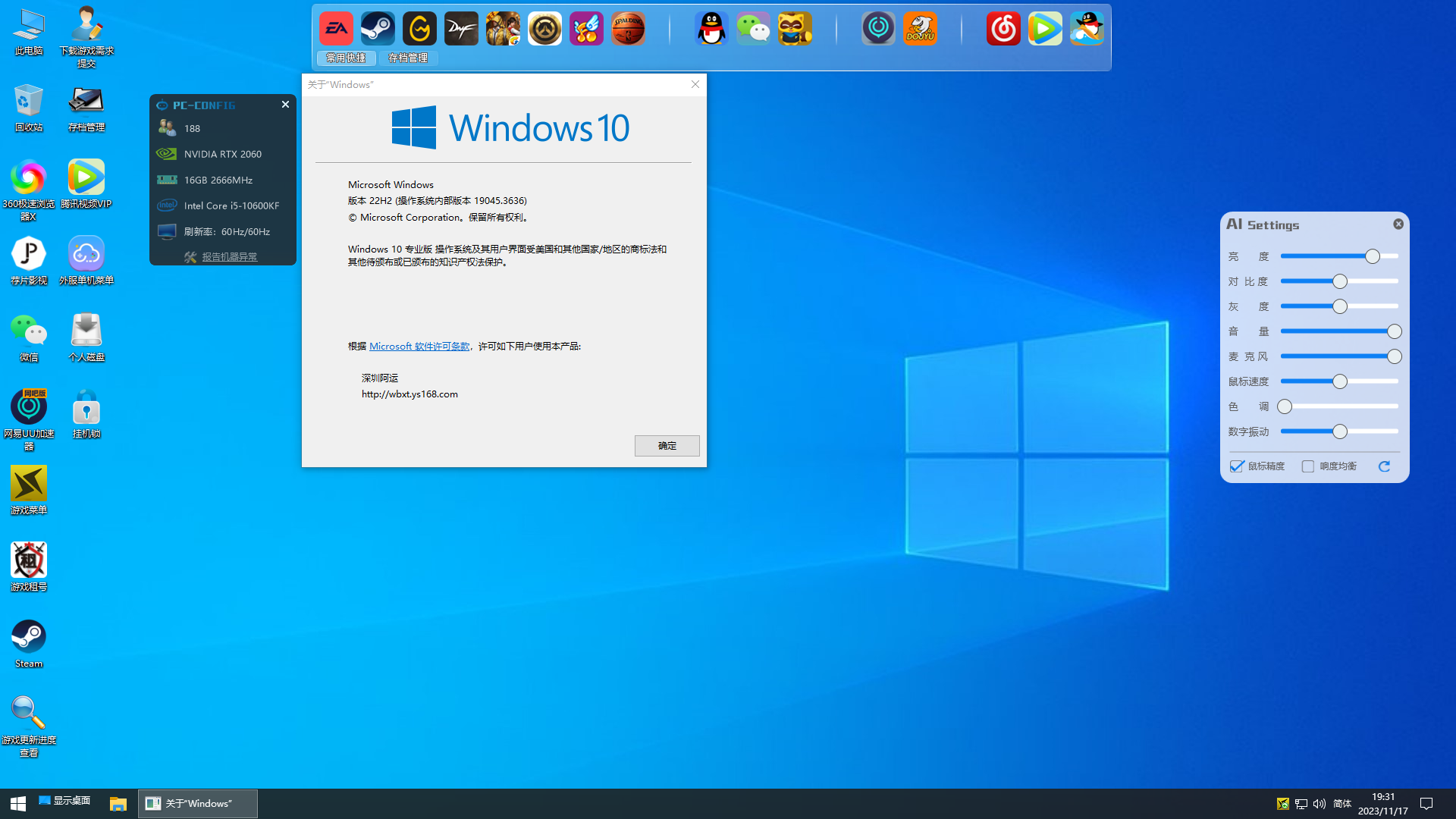The width and height of the screenshot is (1456, 819).
Task: Enable 响度均衡 checkbox in AI Settings
Action: [x=1308, y=466]
